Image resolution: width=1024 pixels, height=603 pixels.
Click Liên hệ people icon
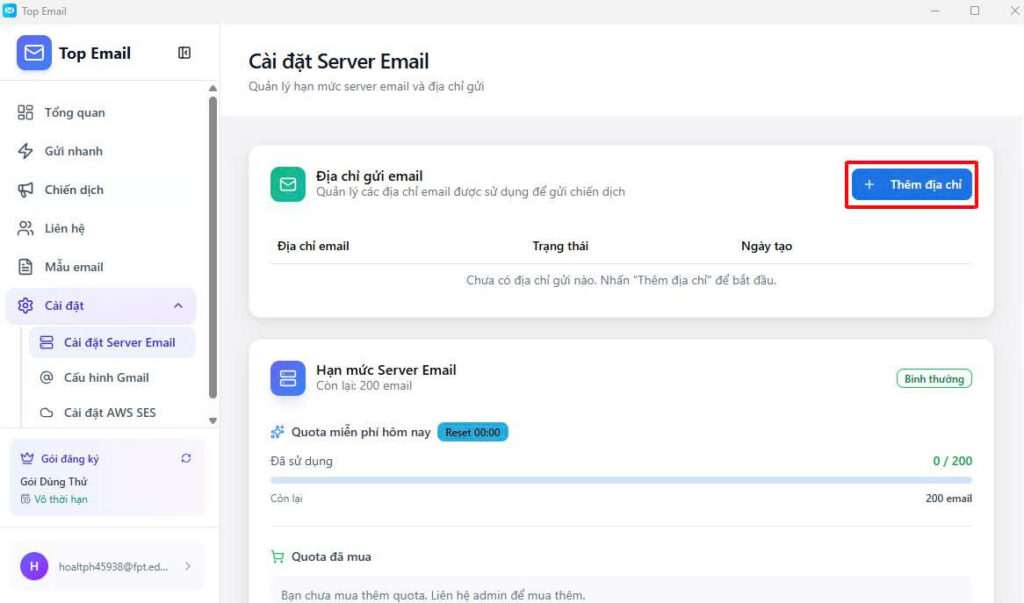click(25, 228)
